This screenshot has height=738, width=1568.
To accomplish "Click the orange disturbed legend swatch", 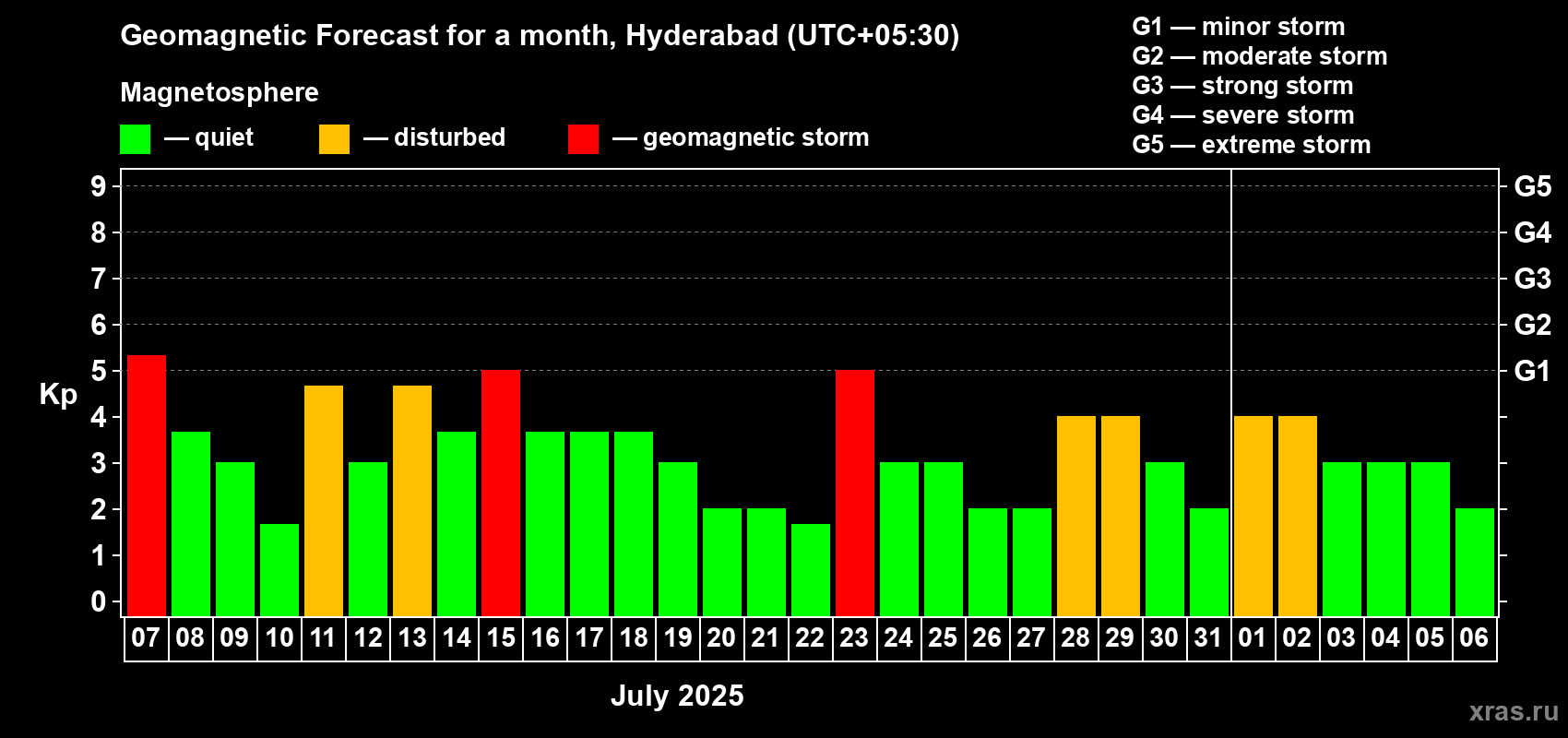I will (x=334, y=139).
